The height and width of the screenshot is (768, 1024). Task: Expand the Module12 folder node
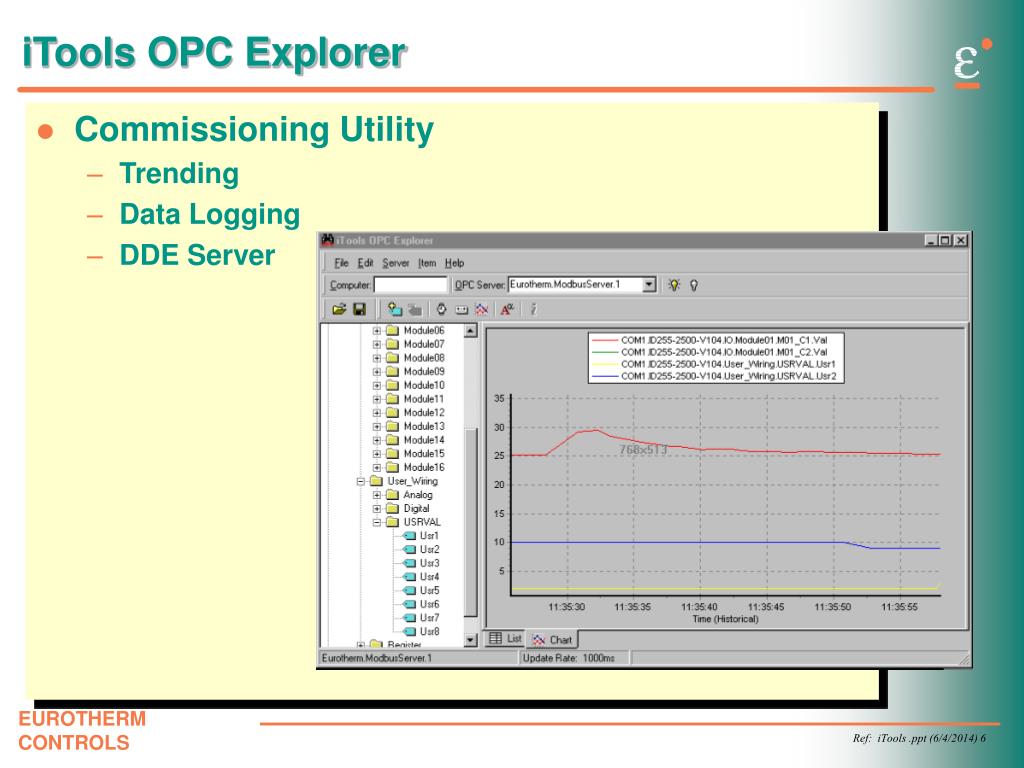tap(377, 413)
